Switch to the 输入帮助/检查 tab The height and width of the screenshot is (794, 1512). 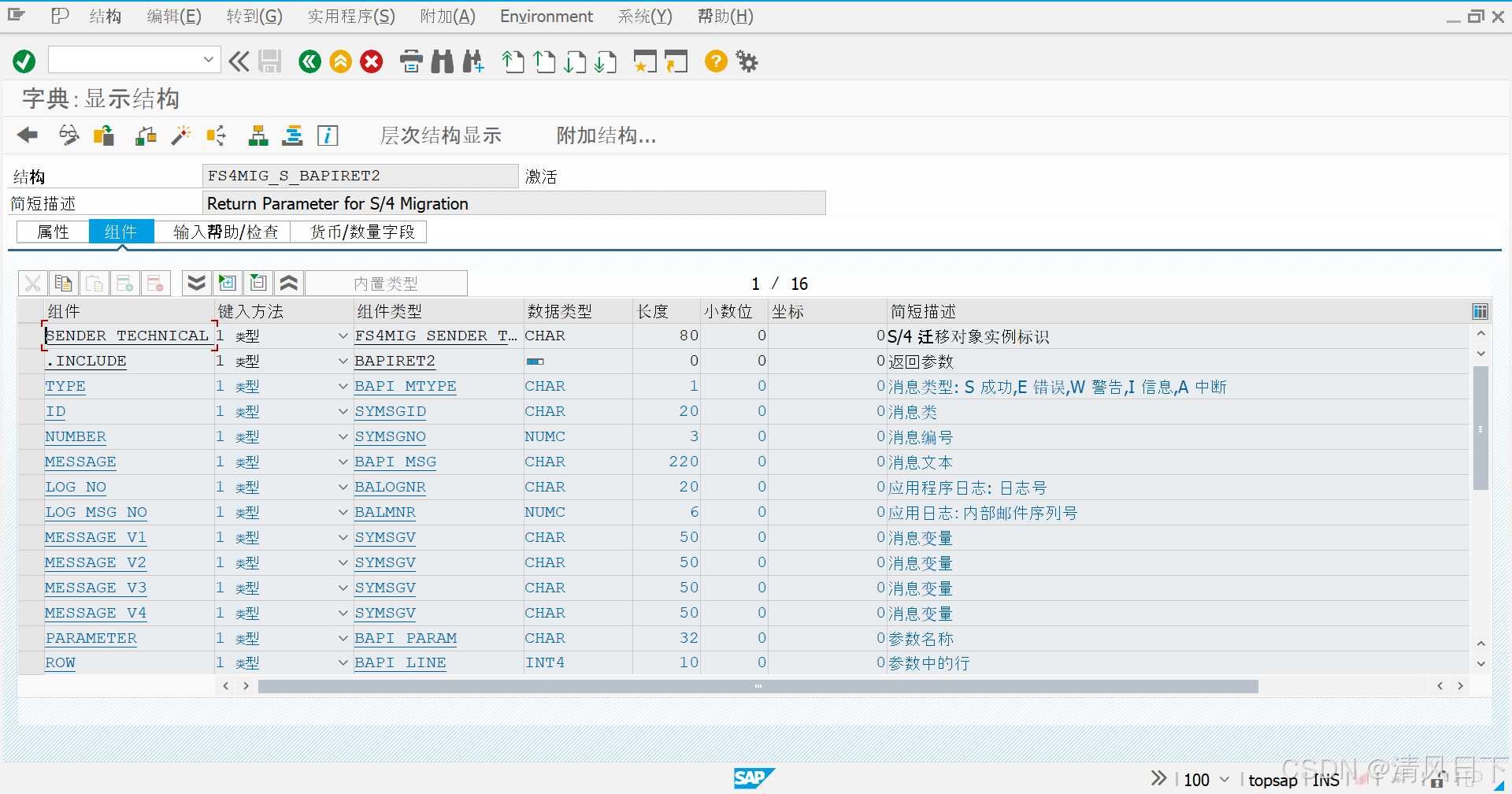pyautogui.click(x=226, y=232)
